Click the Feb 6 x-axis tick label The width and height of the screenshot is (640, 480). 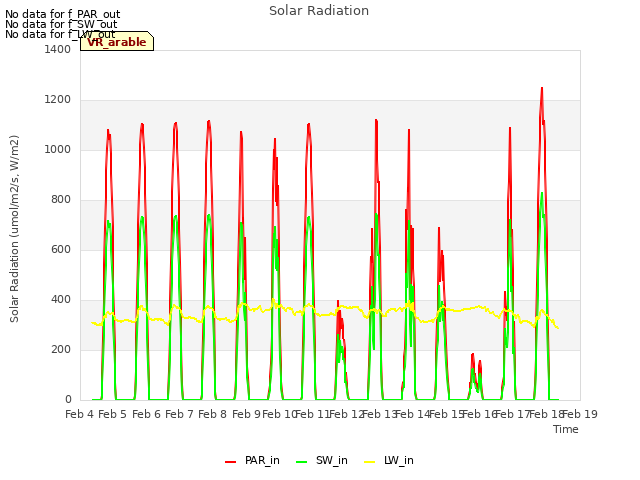(147, 415)
